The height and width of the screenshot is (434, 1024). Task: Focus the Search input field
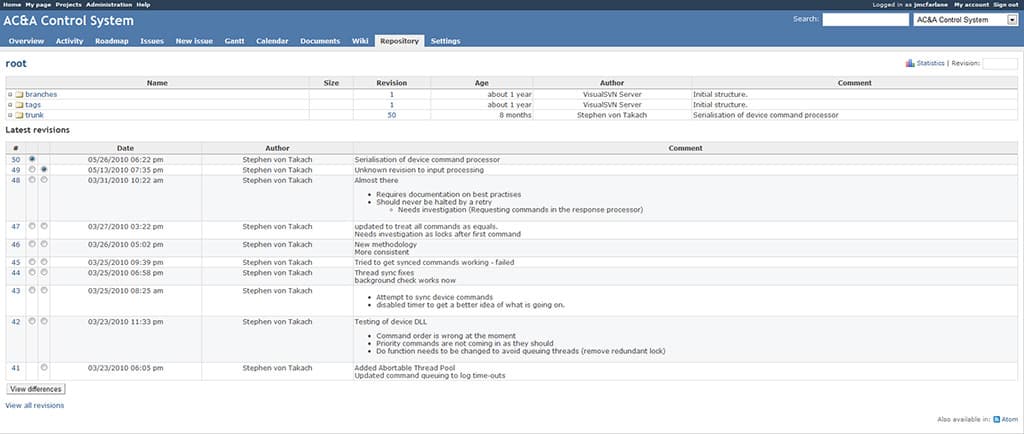pos(865,20)
